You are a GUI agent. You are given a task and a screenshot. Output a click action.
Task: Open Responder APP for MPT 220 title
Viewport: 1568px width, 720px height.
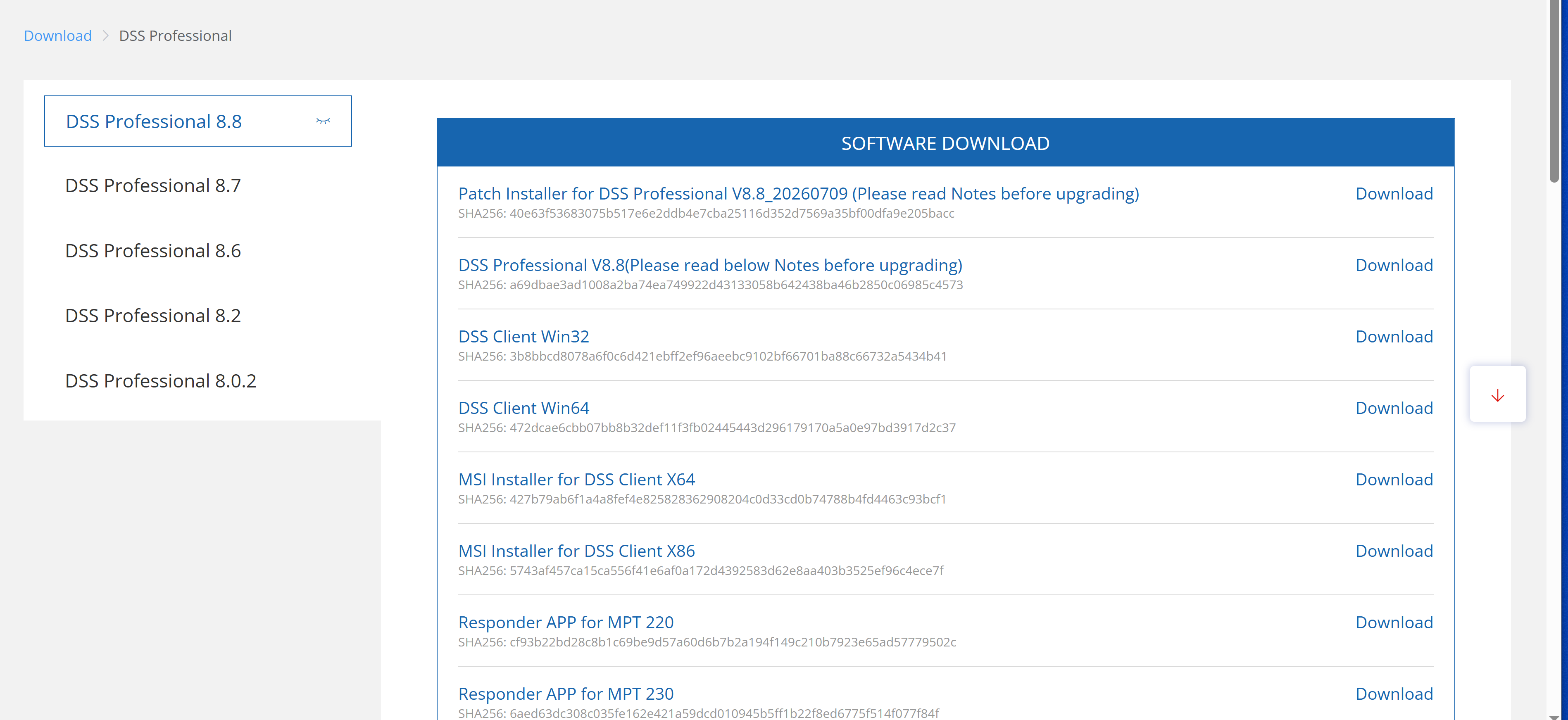[x=566, y=623]
